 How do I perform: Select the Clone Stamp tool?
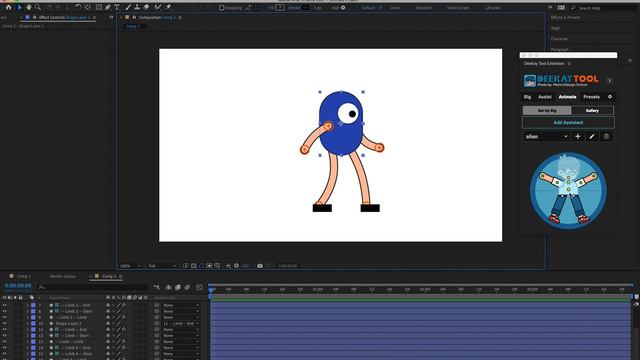(137, 7)
